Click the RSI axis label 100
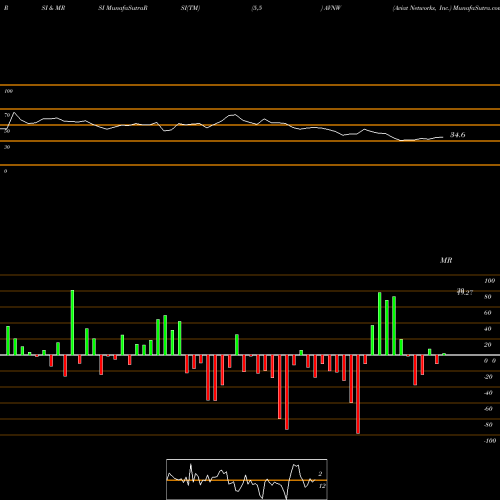Screen dimensions: 500x500 [8, 91]
